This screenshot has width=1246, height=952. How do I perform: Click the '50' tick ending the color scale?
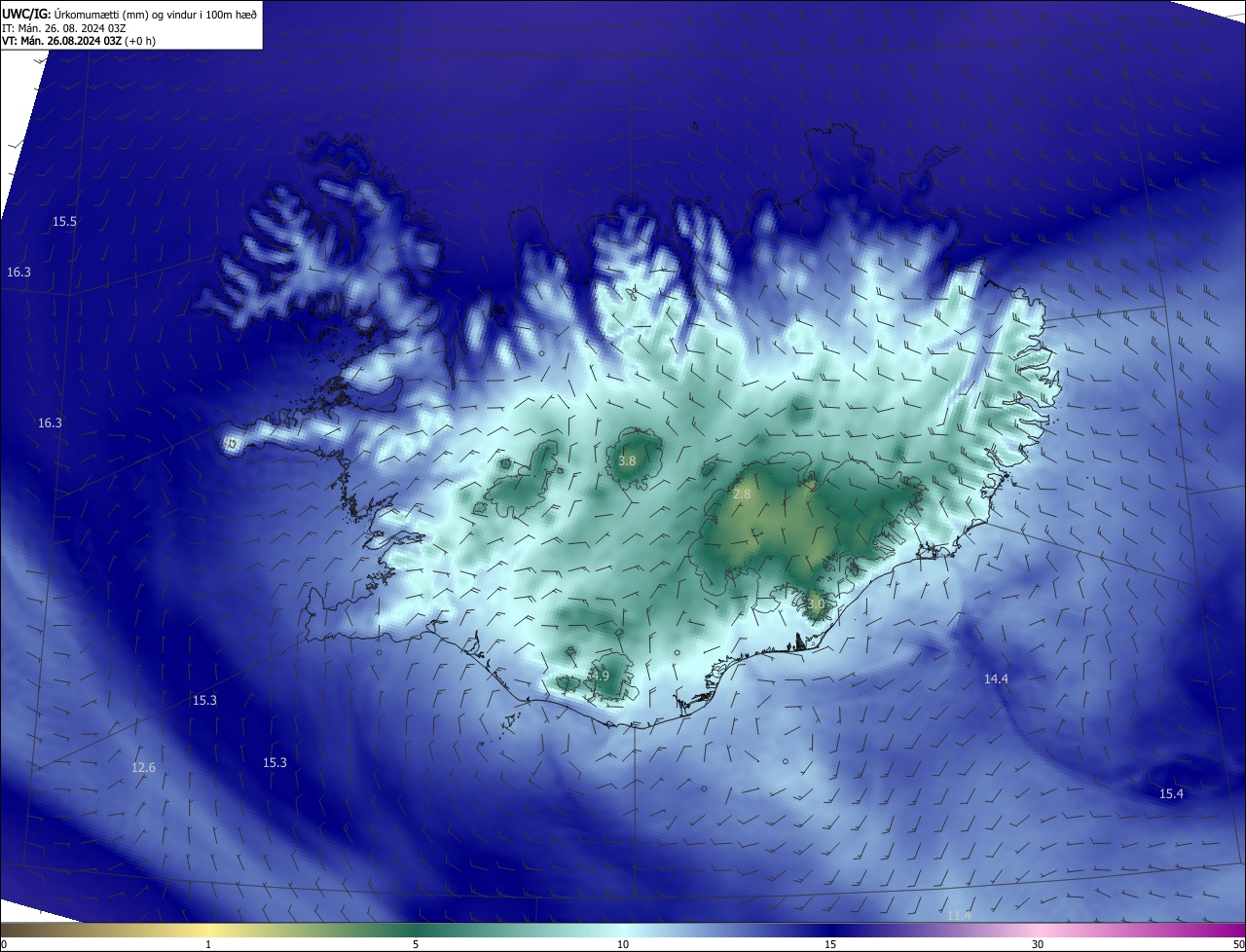(1237, 944)
